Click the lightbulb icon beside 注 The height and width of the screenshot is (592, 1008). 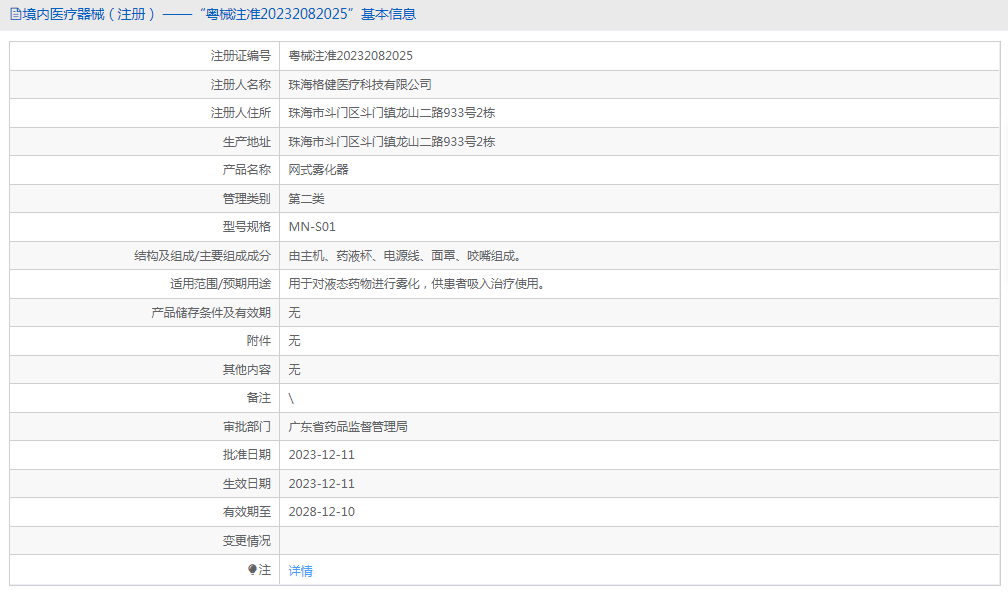[252, 570]
